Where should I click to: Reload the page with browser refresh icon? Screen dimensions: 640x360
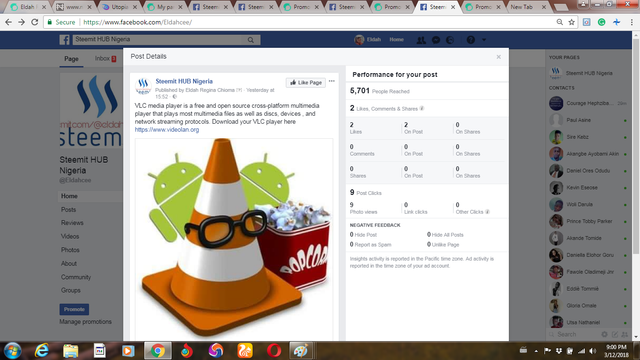[35, 22]
